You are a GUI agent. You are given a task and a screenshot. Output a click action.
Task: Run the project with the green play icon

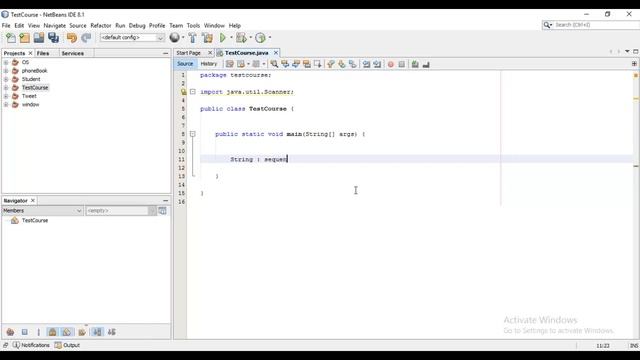[x=223, y=38]
